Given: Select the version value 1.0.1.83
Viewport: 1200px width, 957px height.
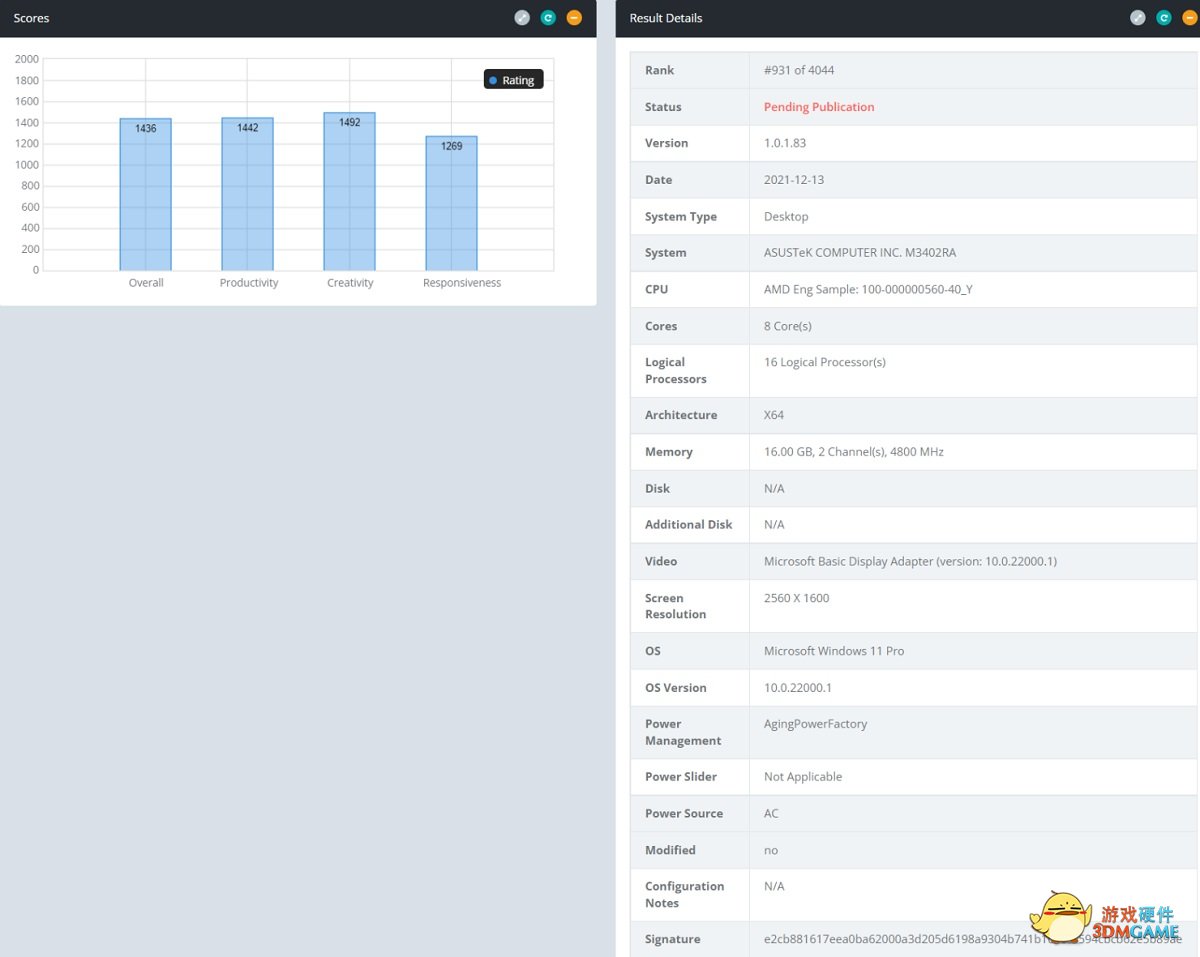Looking at the screenshot, I should pyautogui.click(x=786, y=143).
